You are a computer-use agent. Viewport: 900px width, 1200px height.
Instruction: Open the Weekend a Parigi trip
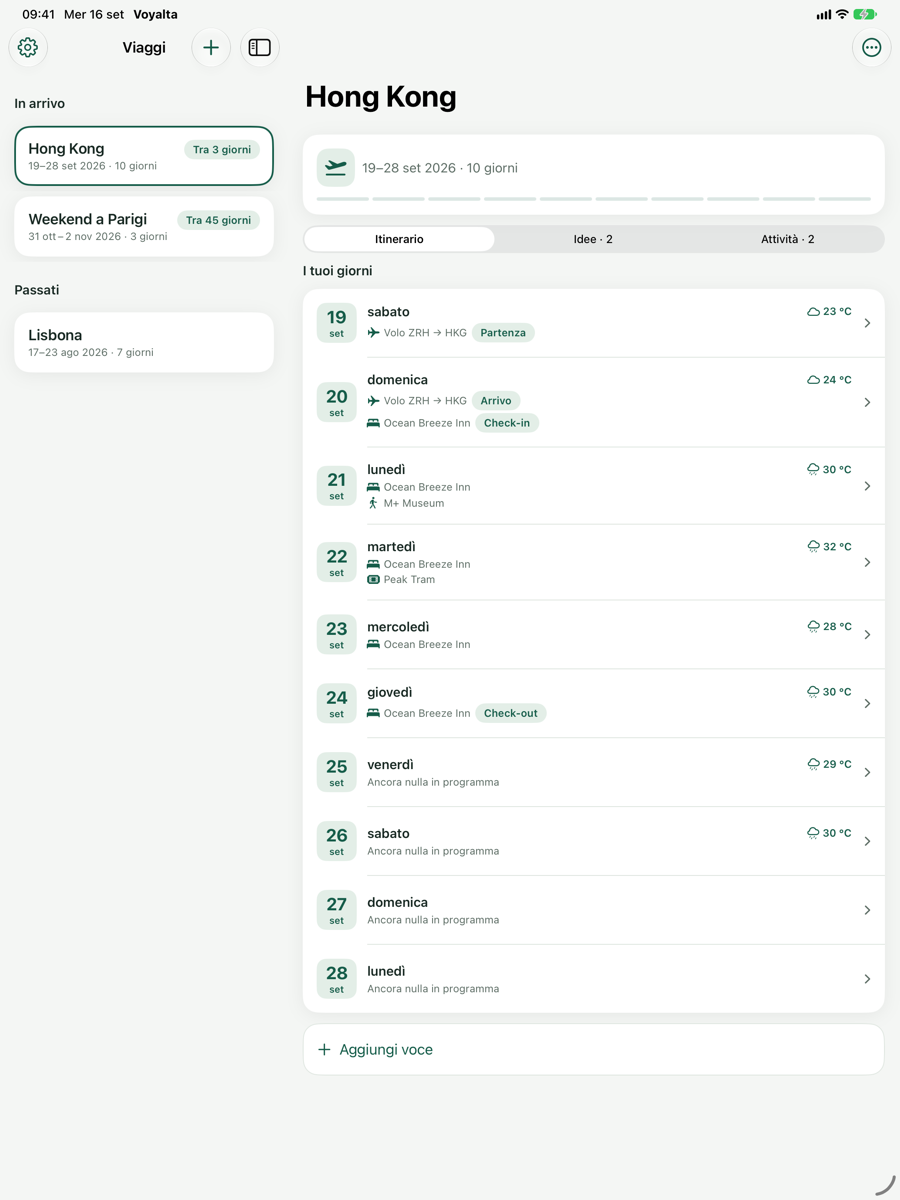(144, 227)
